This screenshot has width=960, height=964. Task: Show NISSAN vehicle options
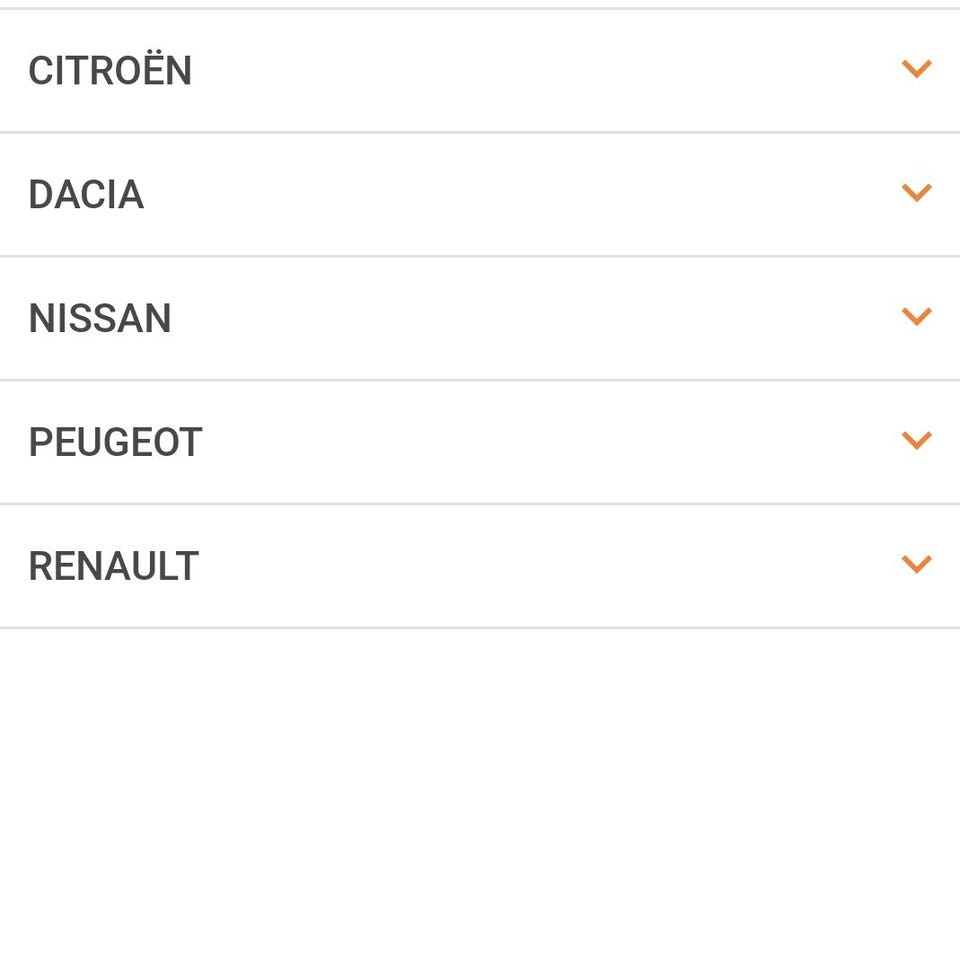[480, 319]
